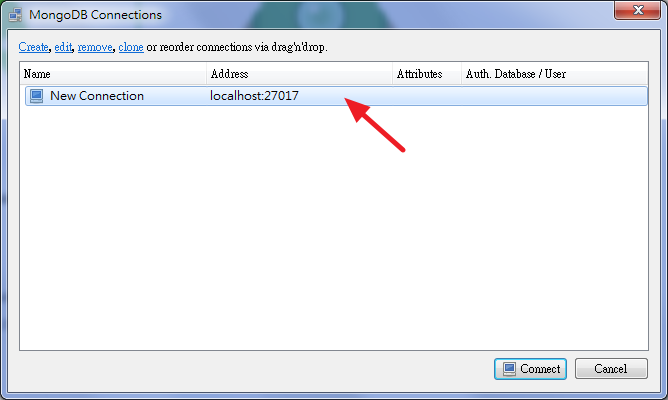This screenshot has width=668, height=400.
Task: Dismiss the dialog with the Cancel button
Action: click(x=611, y=369)
